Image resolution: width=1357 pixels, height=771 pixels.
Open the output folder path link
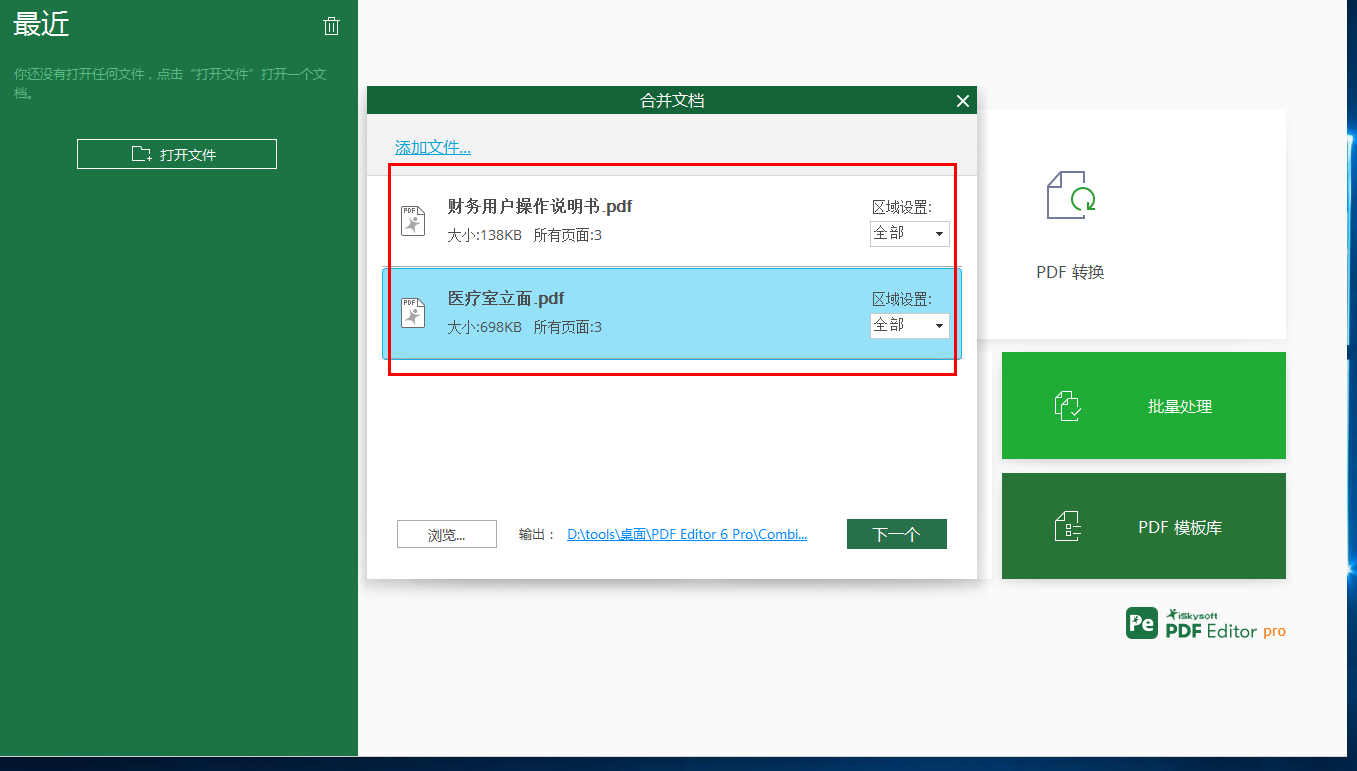click(x=687, y=533)
